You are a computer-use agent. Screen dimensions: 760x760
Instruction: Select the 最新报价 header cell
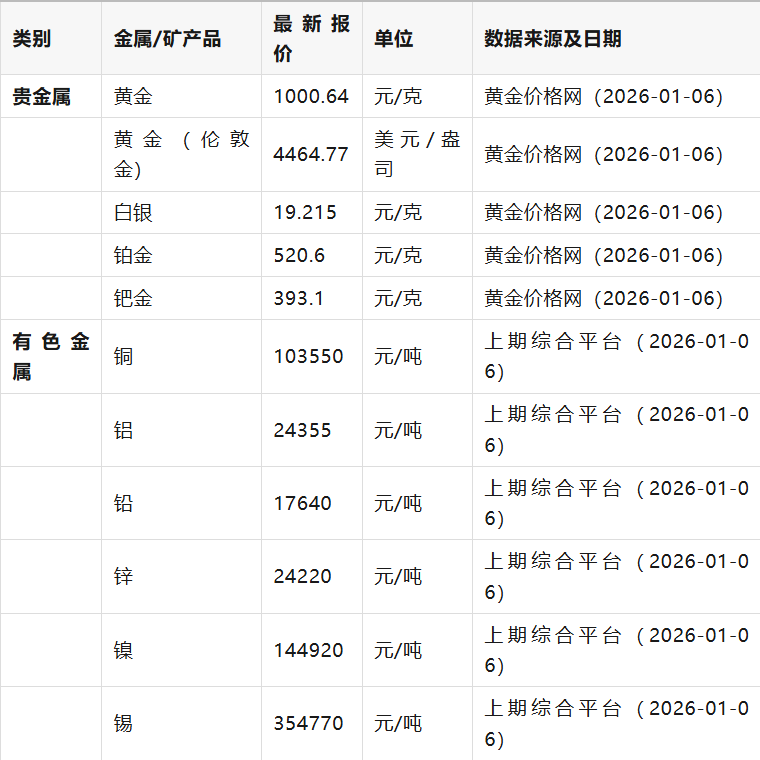click(311, 39)
